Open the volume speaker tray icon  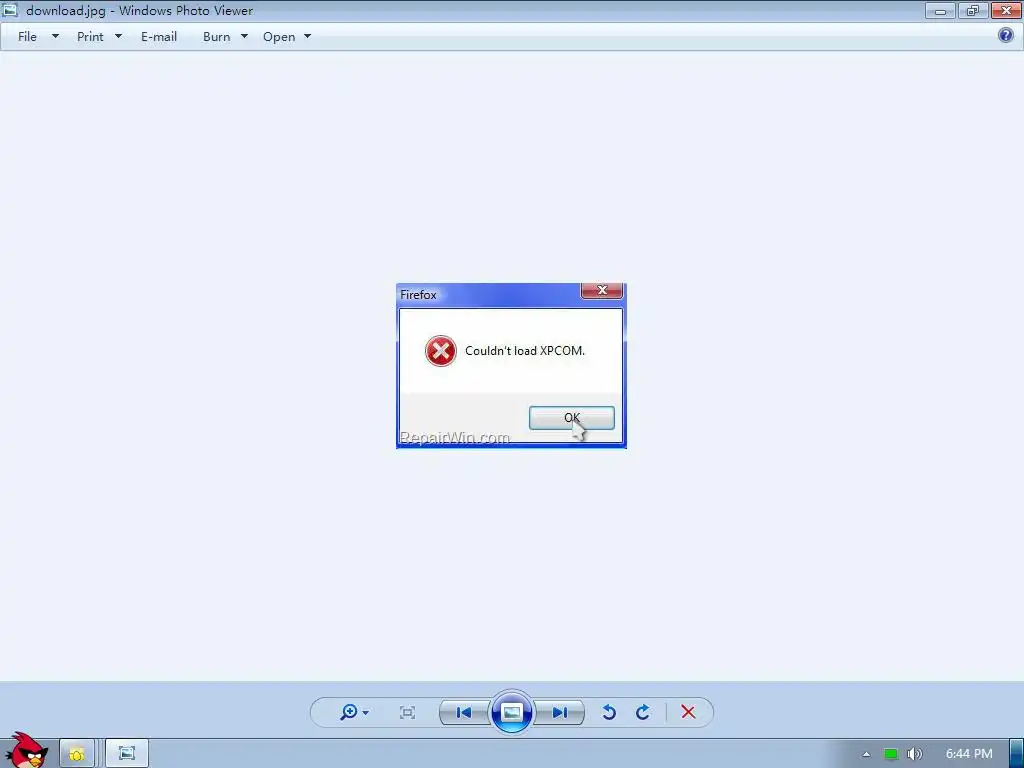[915, 754]
